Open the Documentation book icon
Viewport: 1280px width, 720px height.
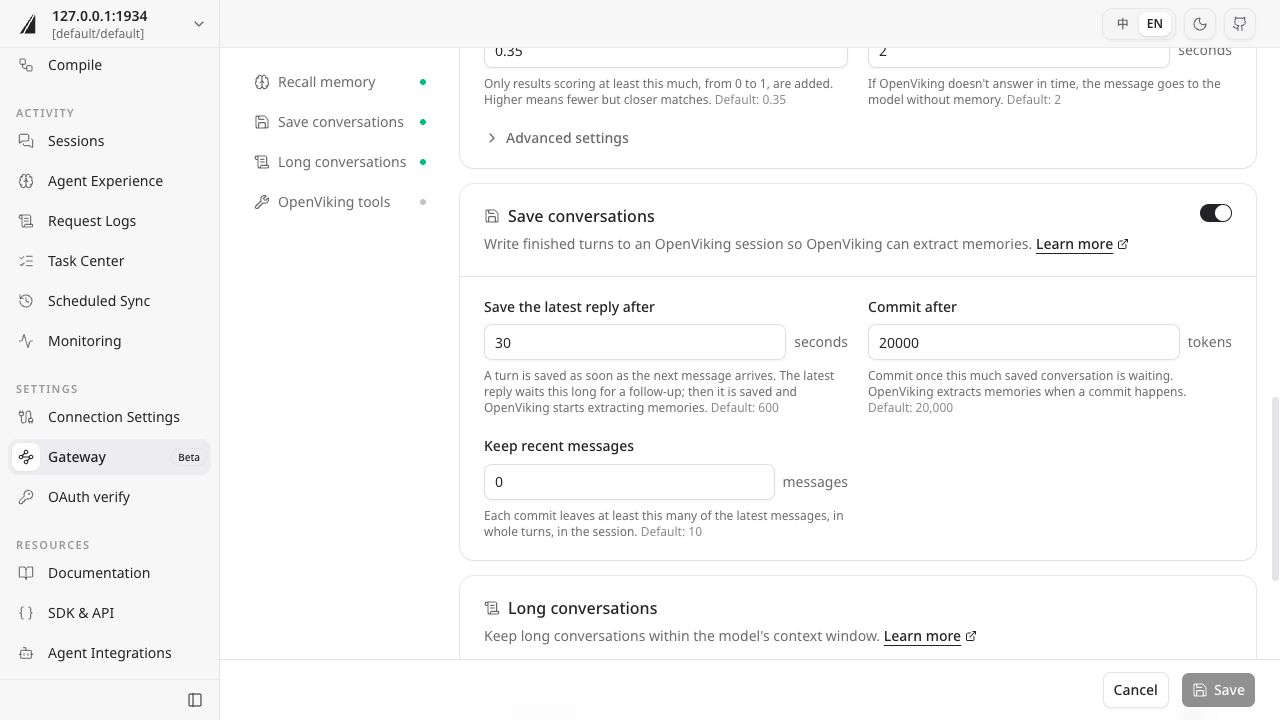click(x=26, y=573)
